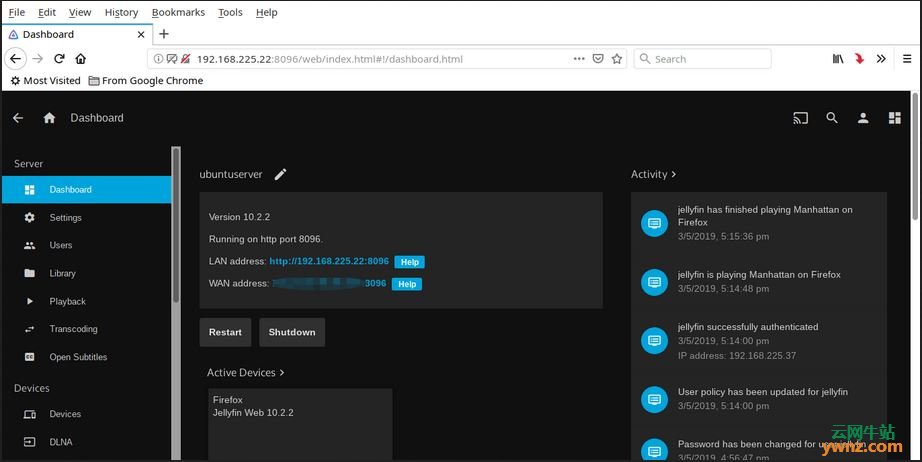Click the Devices icon in sidebar
This screenshot has width=922, height=462.
[x=29, y=414]
